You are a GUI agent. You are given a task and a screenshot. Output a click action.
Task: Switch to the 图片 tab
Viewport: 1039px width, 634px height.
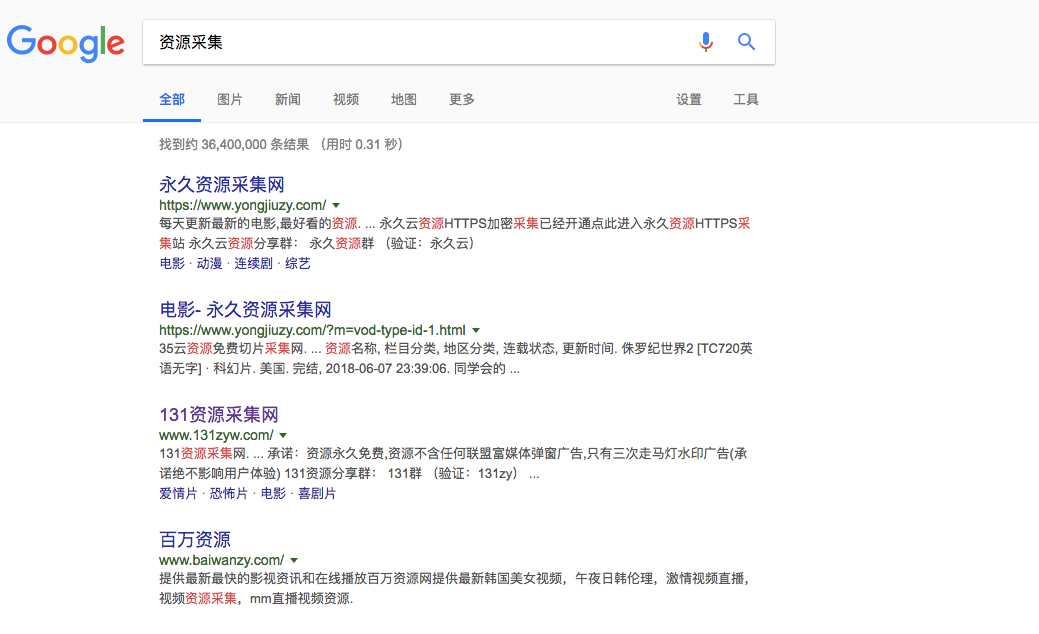230,99
